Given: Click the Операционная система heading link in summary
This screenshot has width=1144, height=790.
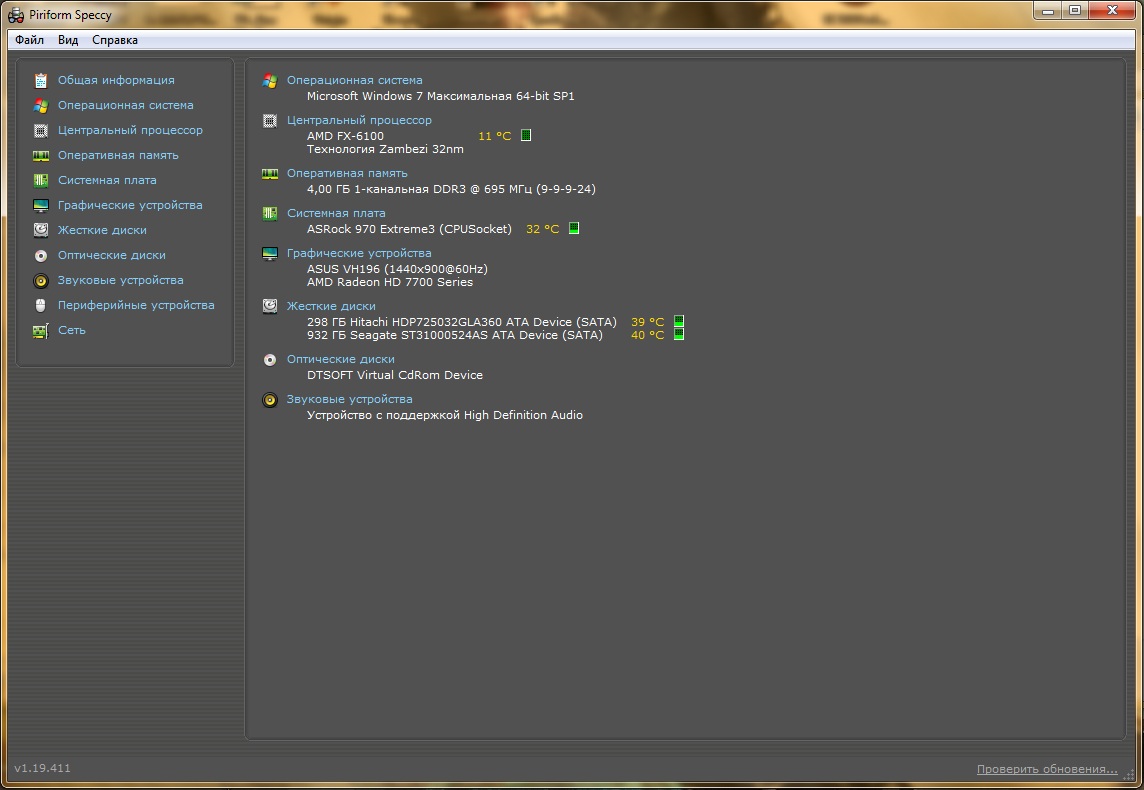Looking at the screenshot, I should click(355, 80).
